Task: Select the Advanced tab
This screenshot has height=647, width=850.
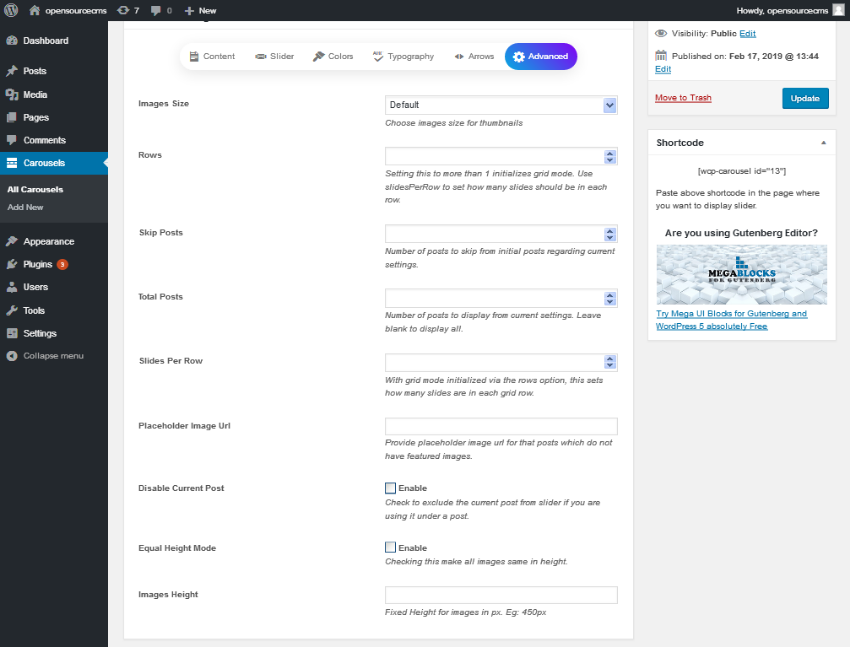Action: pos(540,56)
